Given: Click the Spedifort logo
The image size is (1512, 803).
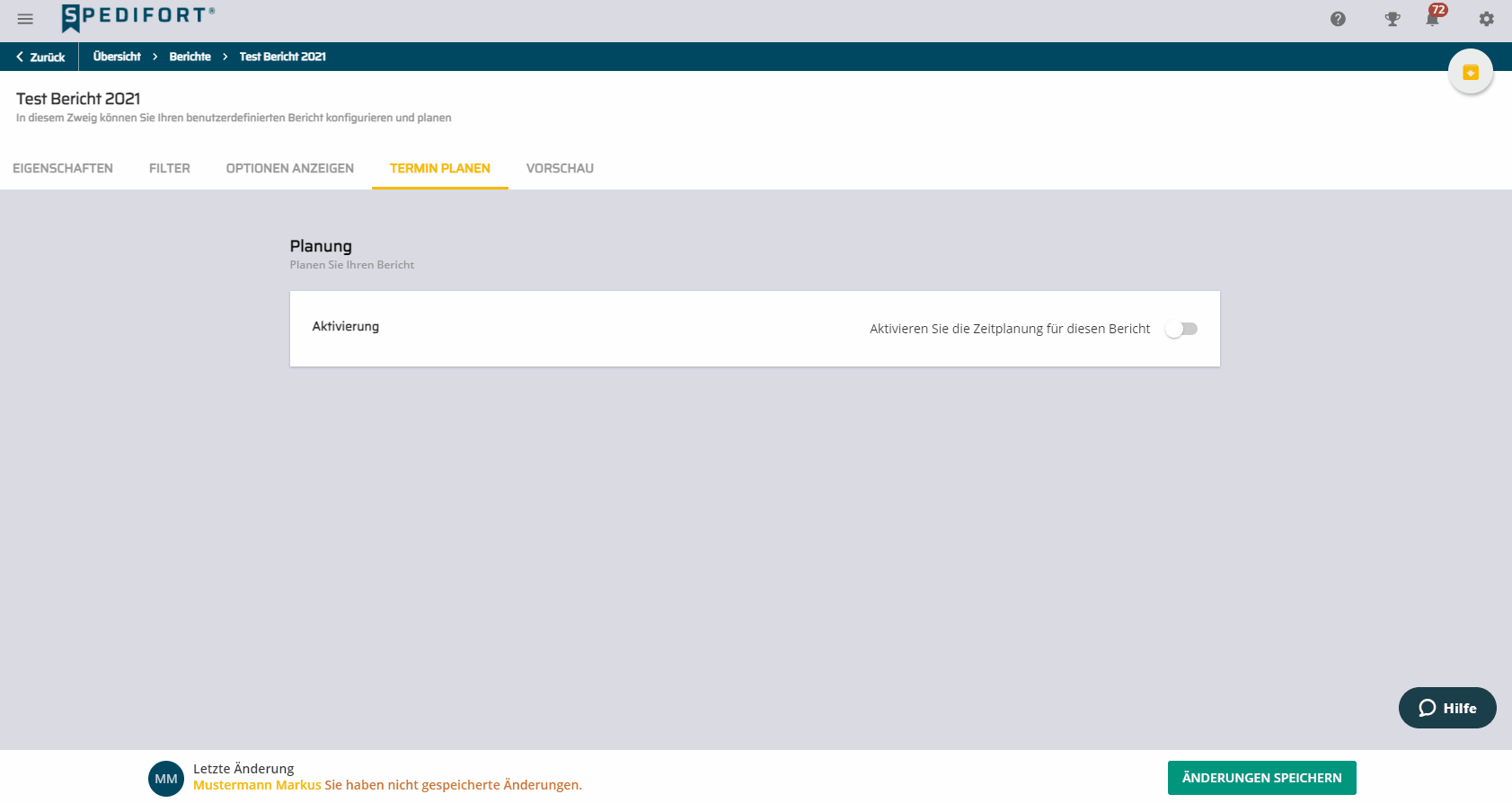Looking at the screenshot, I should pyautogui.click(x=138, y=18).
